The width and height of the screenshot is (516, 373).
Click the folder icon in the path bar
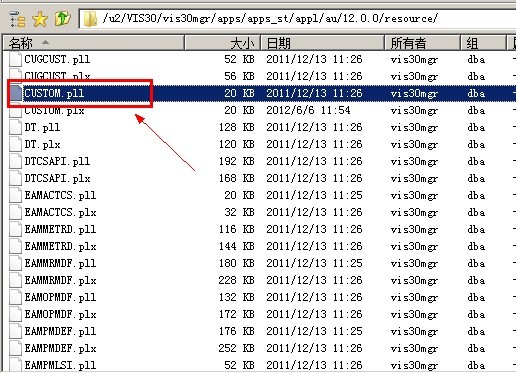[x=90, y=19]
